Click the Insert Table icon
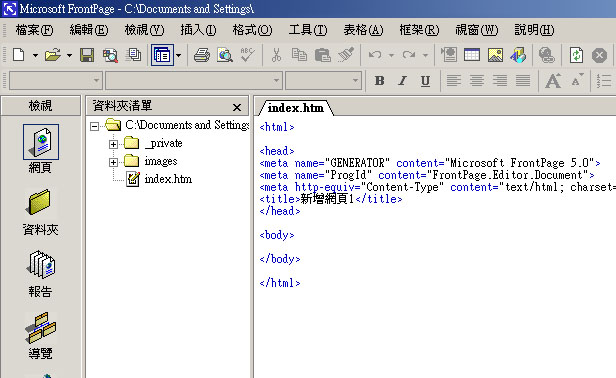 (x=471, y=55)
